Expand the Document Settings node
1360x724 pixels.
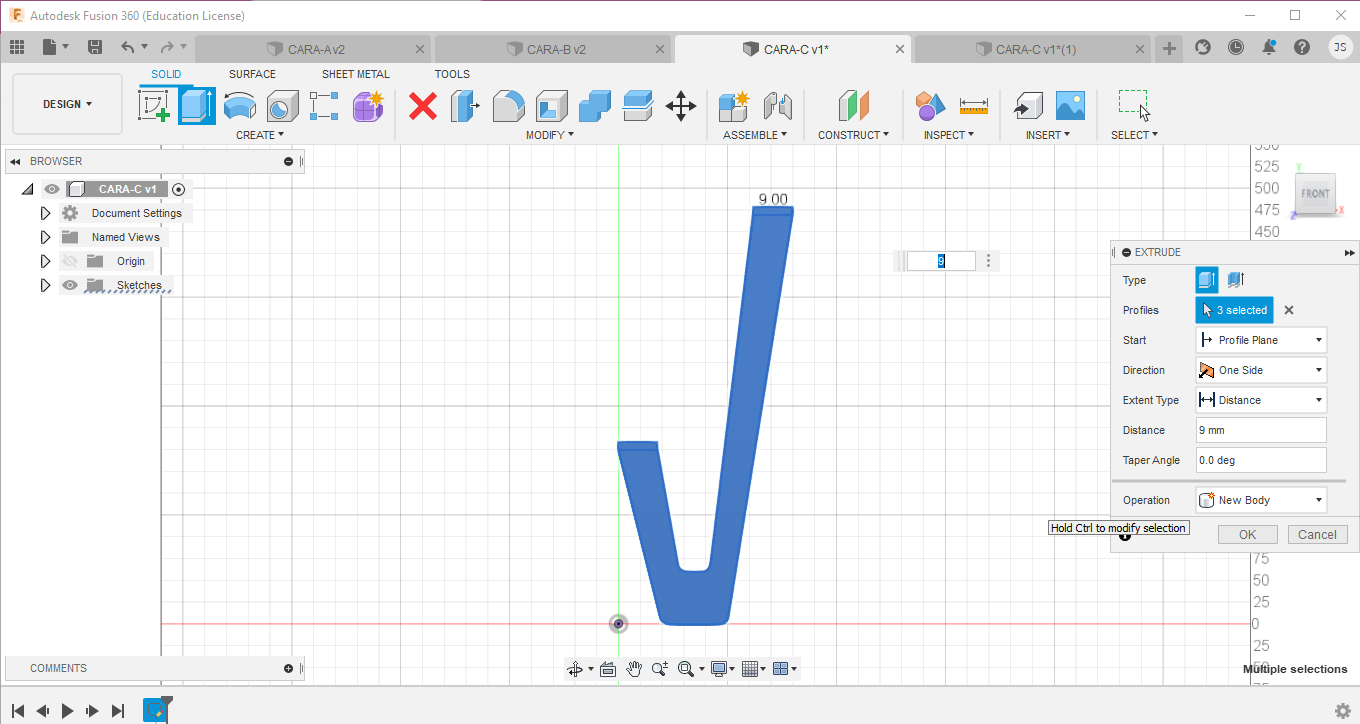(45, 213)
